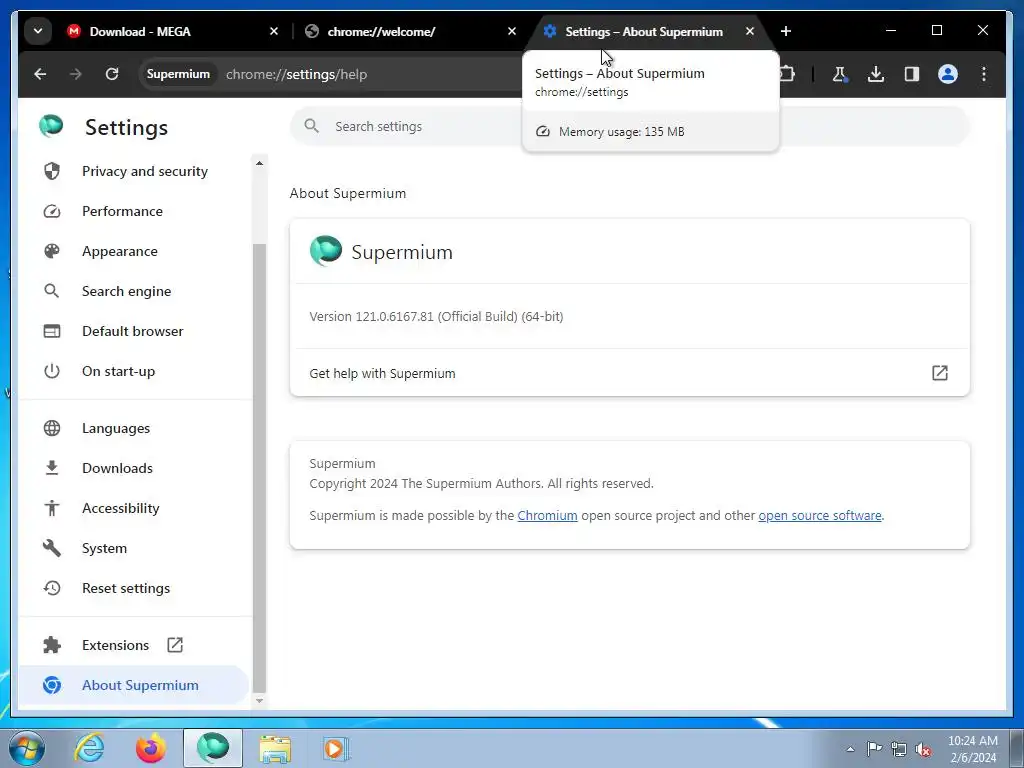The image size is (1024, 768).
Task: Click the magnifier icon in Search settings
Action: pyautogui.click(x=312, y=126)
